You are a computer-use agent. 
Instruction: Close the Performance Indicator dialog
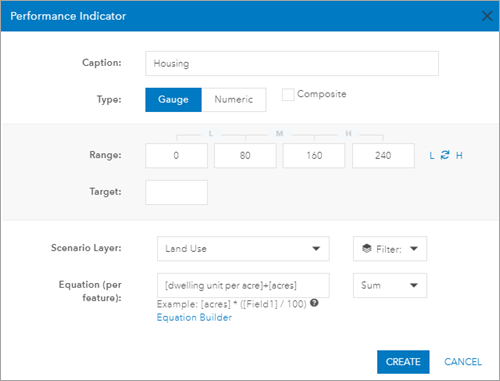click(487, 16)
